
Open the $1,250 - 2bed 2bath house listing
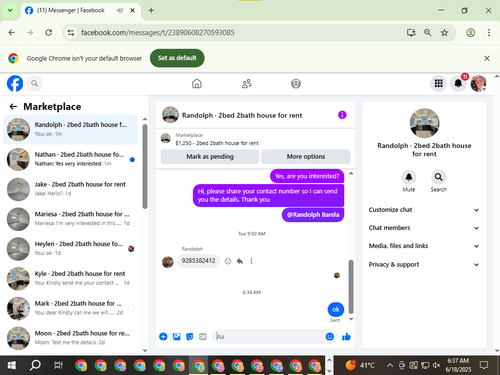(217, 143)
